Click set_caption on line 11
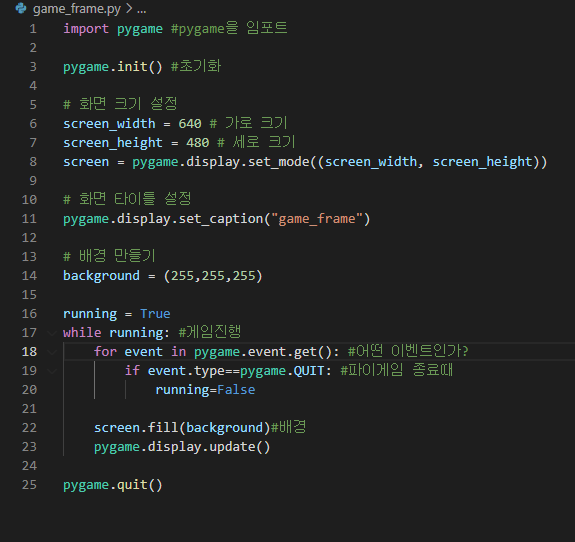Screen dimensions: 575x542 pyautogui.click(x=221, y=219)
